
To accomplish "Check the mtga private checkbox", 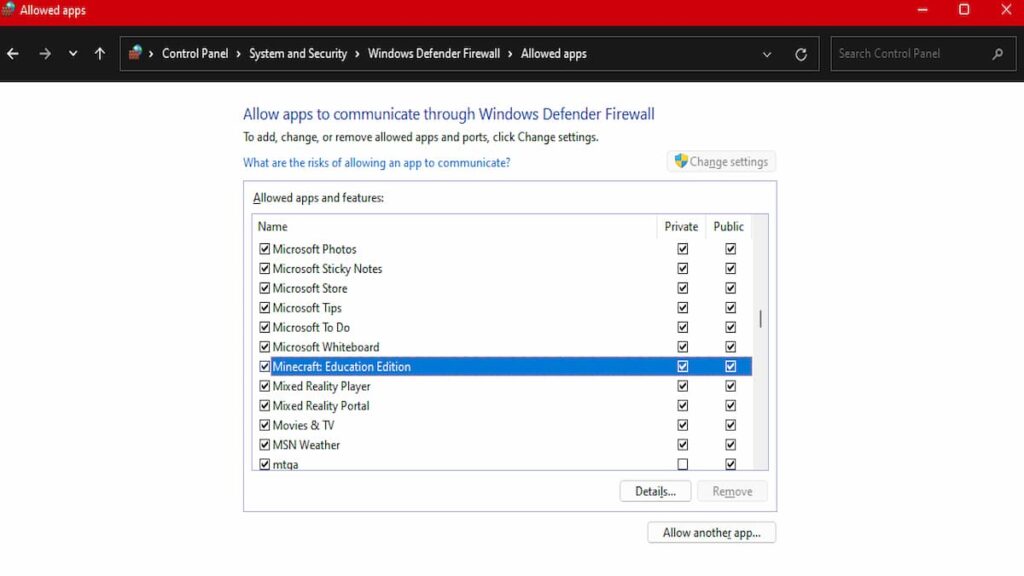I will 682,464.
